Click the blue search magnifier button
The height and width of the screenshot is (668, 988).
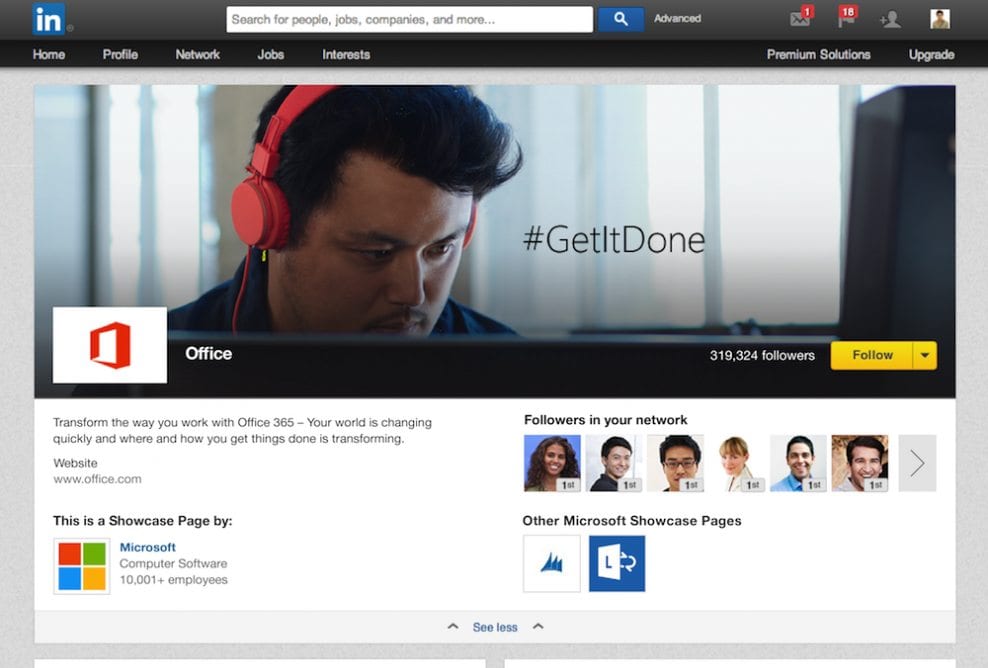[621, 19]
